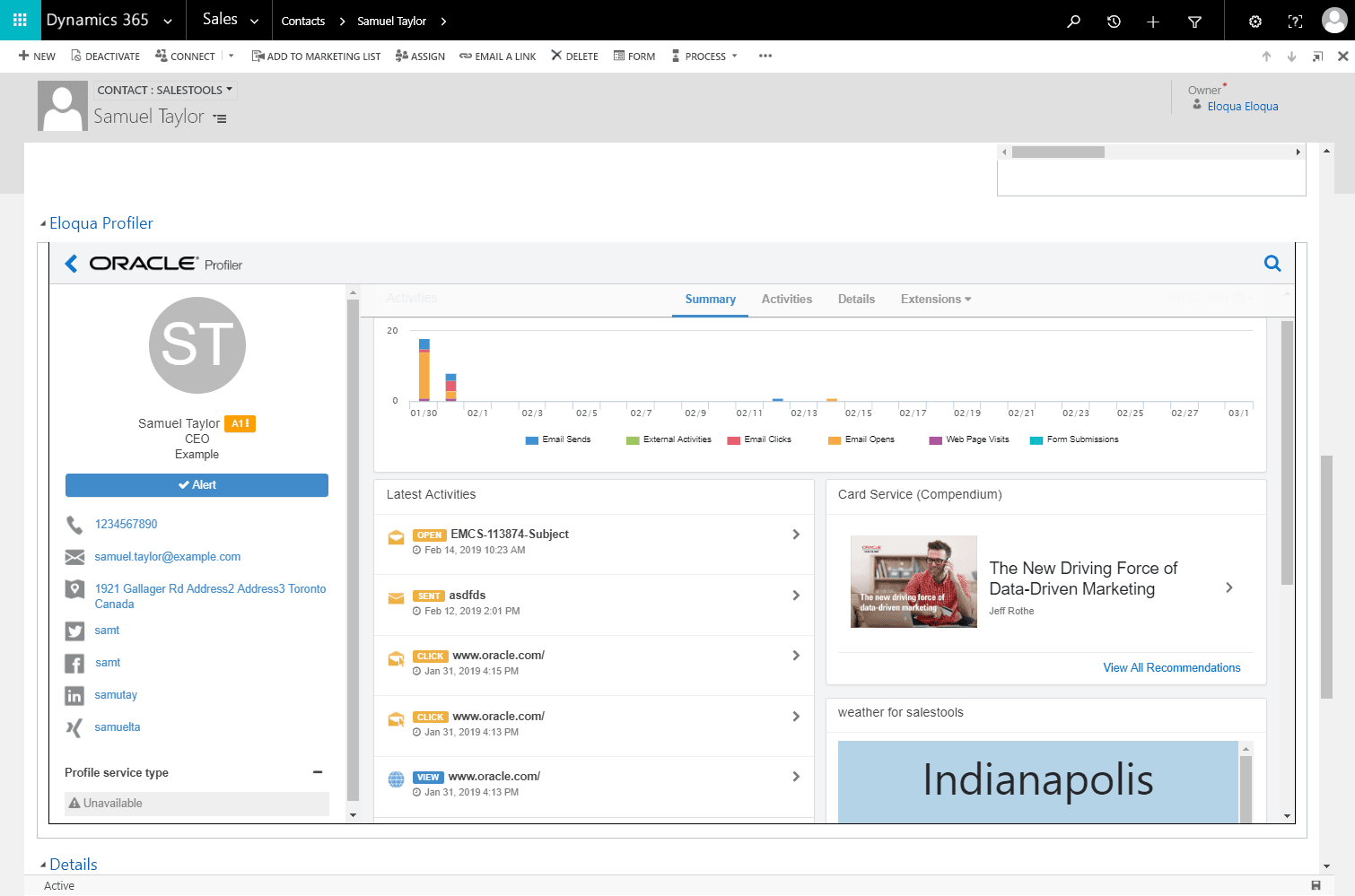Click the LinkedIn icon beside samutay
Viewport: 1355px width, 896px height.
point(74,696)
